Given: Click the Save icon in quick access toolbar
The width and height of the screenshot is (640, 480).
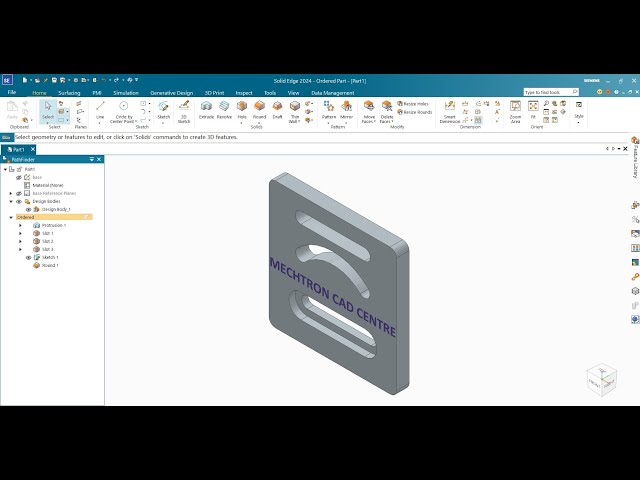Looking at the screenshot, I should click(54, 80).
